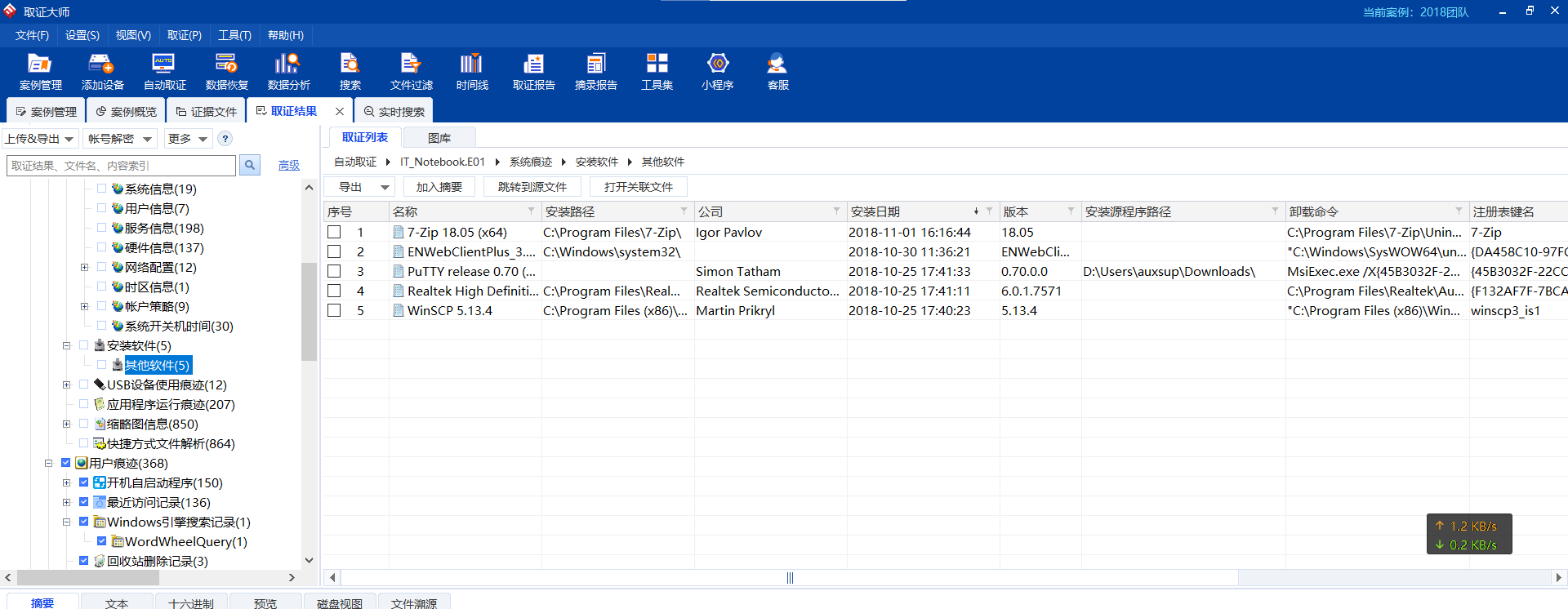
Task: Switch to the 实时搜索 tab
Action: coord(394,111)
